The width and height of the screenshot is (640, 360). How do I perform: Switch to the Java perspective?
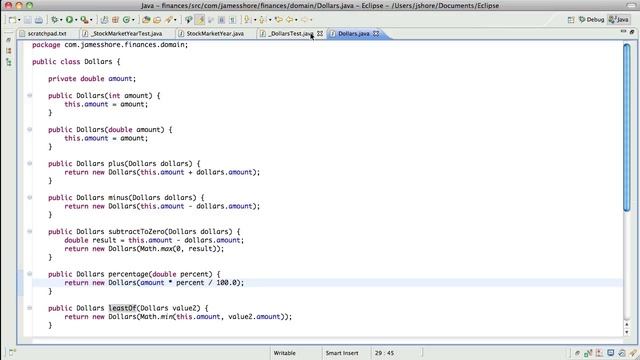point(618,20)
